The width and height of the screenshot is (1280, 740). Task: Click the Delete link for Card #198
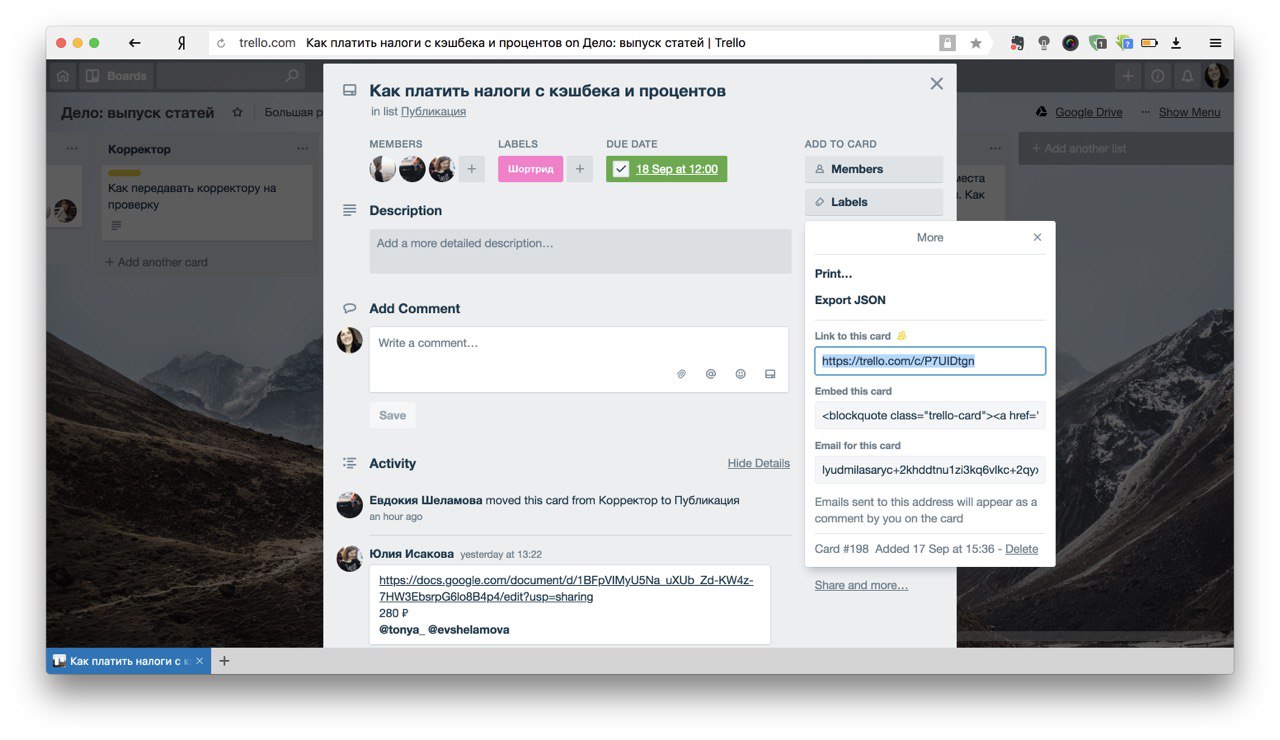(1021, 549)
